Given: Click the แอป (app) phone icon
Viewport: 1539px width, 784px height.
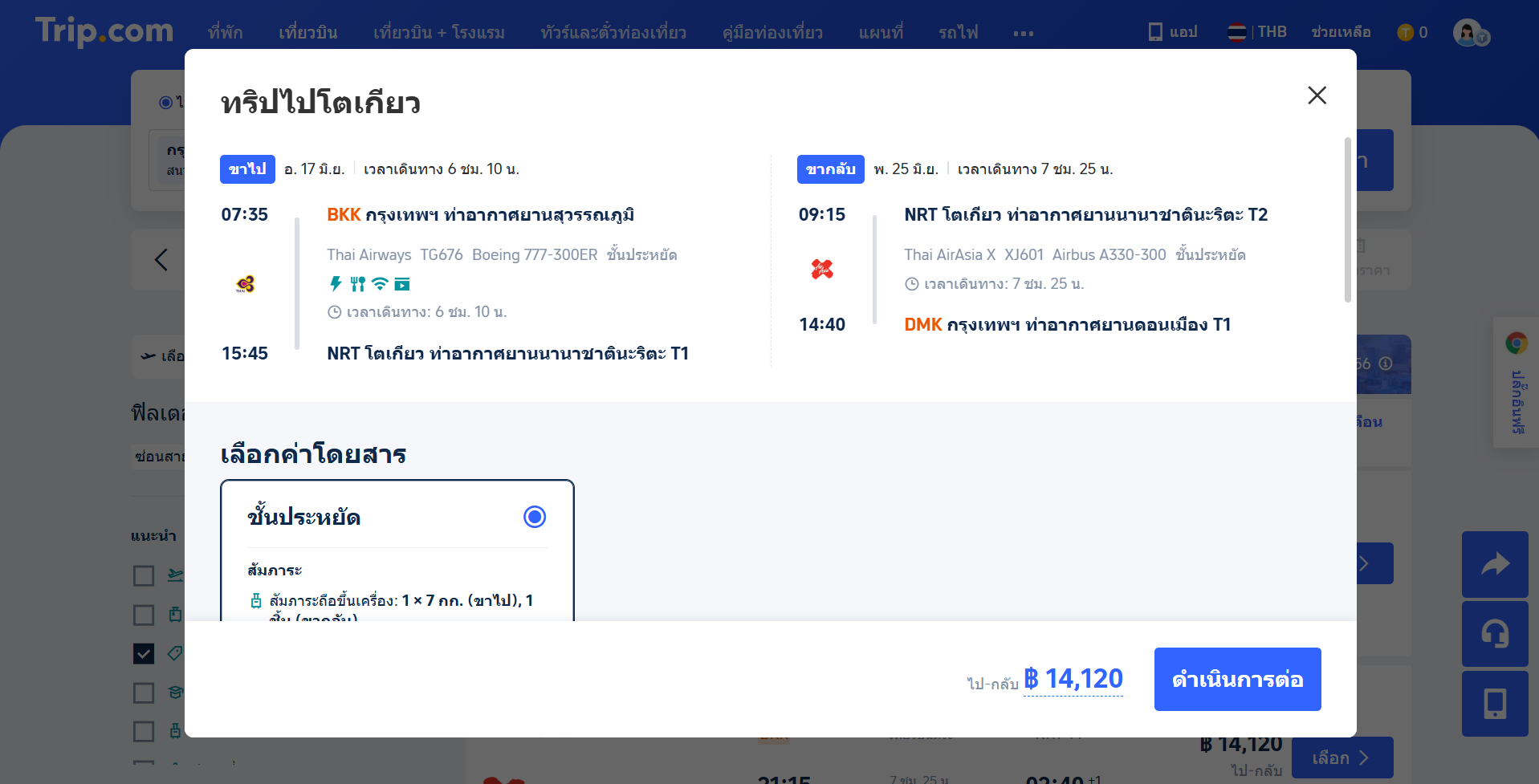Looking at the screenshot, I should click(1155, 31).
